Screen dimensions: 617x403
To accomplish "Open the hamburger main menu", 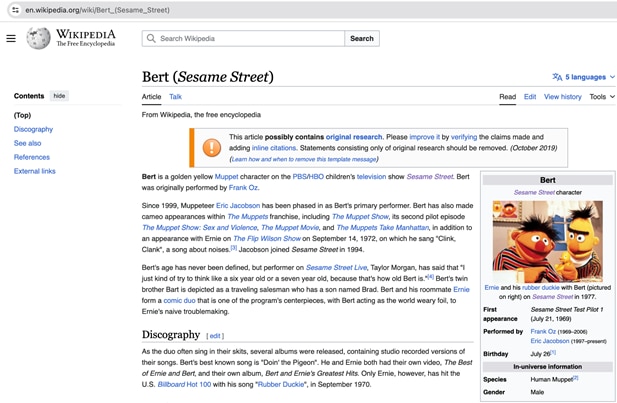I will click(x=11, y=38).
